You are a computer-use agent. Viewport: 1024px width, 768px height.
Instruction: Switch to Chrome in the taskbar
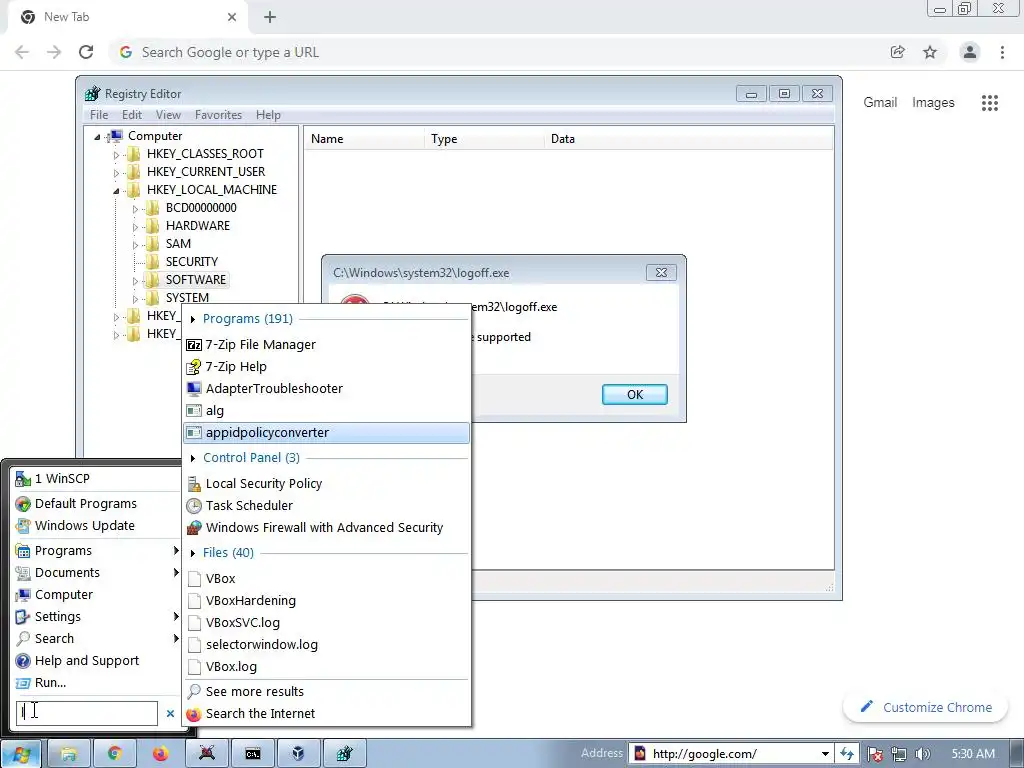tap(115, 754)
